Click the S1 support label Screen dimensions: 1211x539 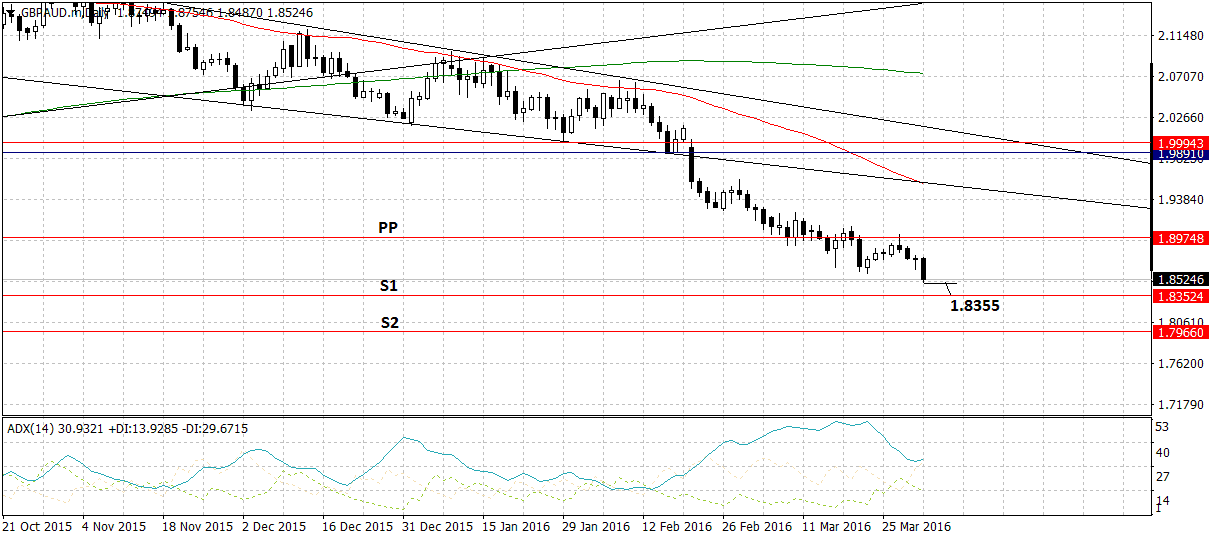pyautogui.click(x=388, y=286)
